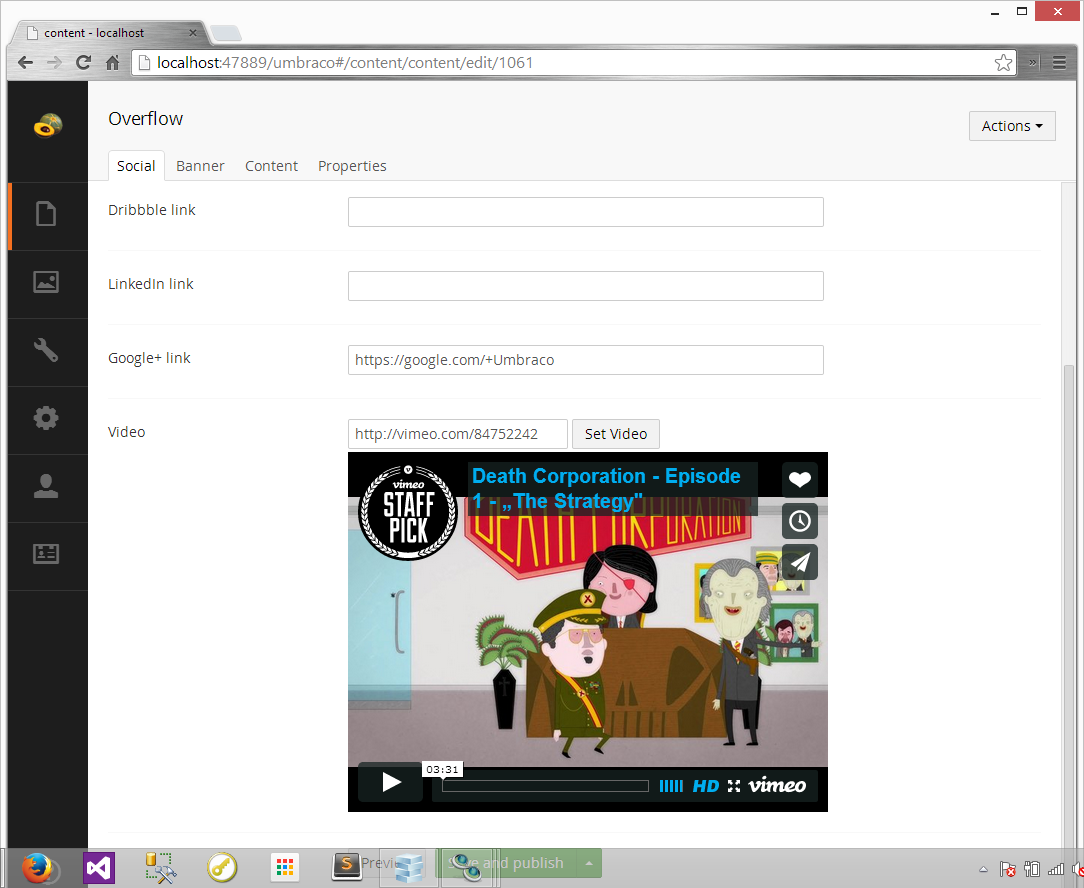Open the colorful grid app in taskbar
Screen dimensions: 1084x888
pos(285,867)
